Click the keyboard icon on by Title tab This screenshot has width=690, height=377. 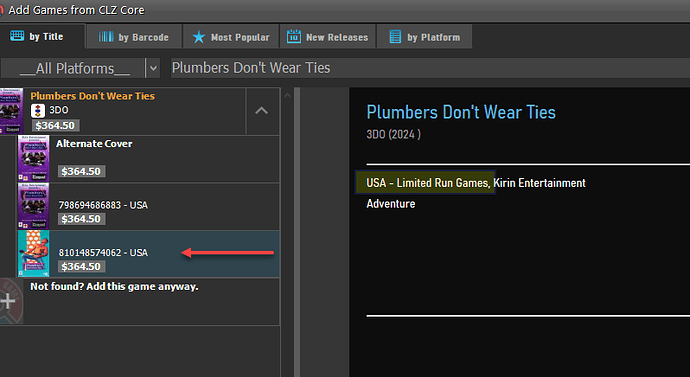[x=17, y=36]
